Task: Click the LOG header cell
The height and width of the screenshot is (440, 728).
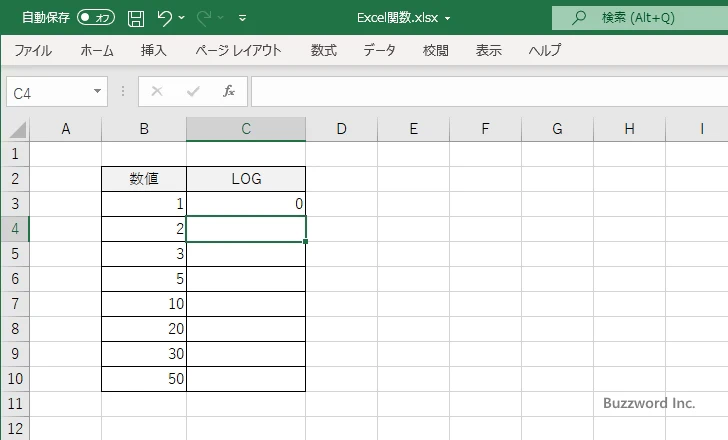Action: click(246, 179)
